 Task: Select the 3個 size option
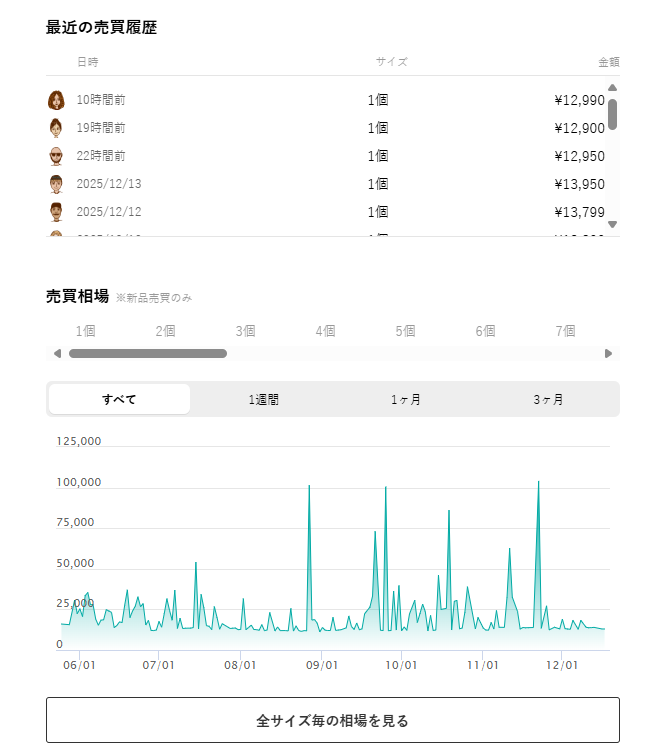pos(245,331)
